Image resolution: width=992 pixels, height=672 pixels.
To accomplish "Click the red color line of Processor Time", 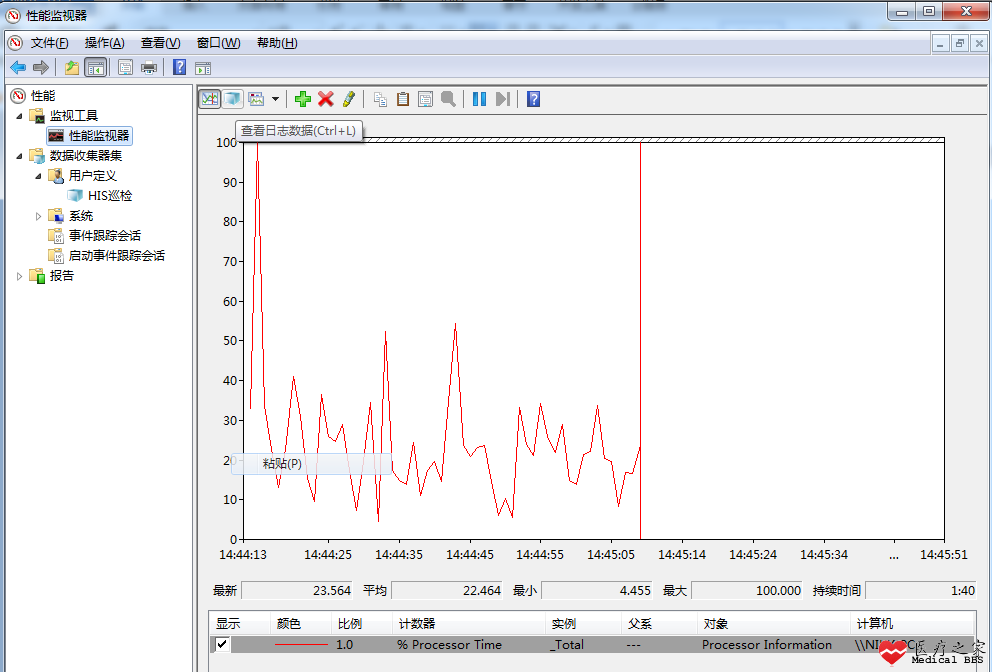I will (x=301, y=644).
